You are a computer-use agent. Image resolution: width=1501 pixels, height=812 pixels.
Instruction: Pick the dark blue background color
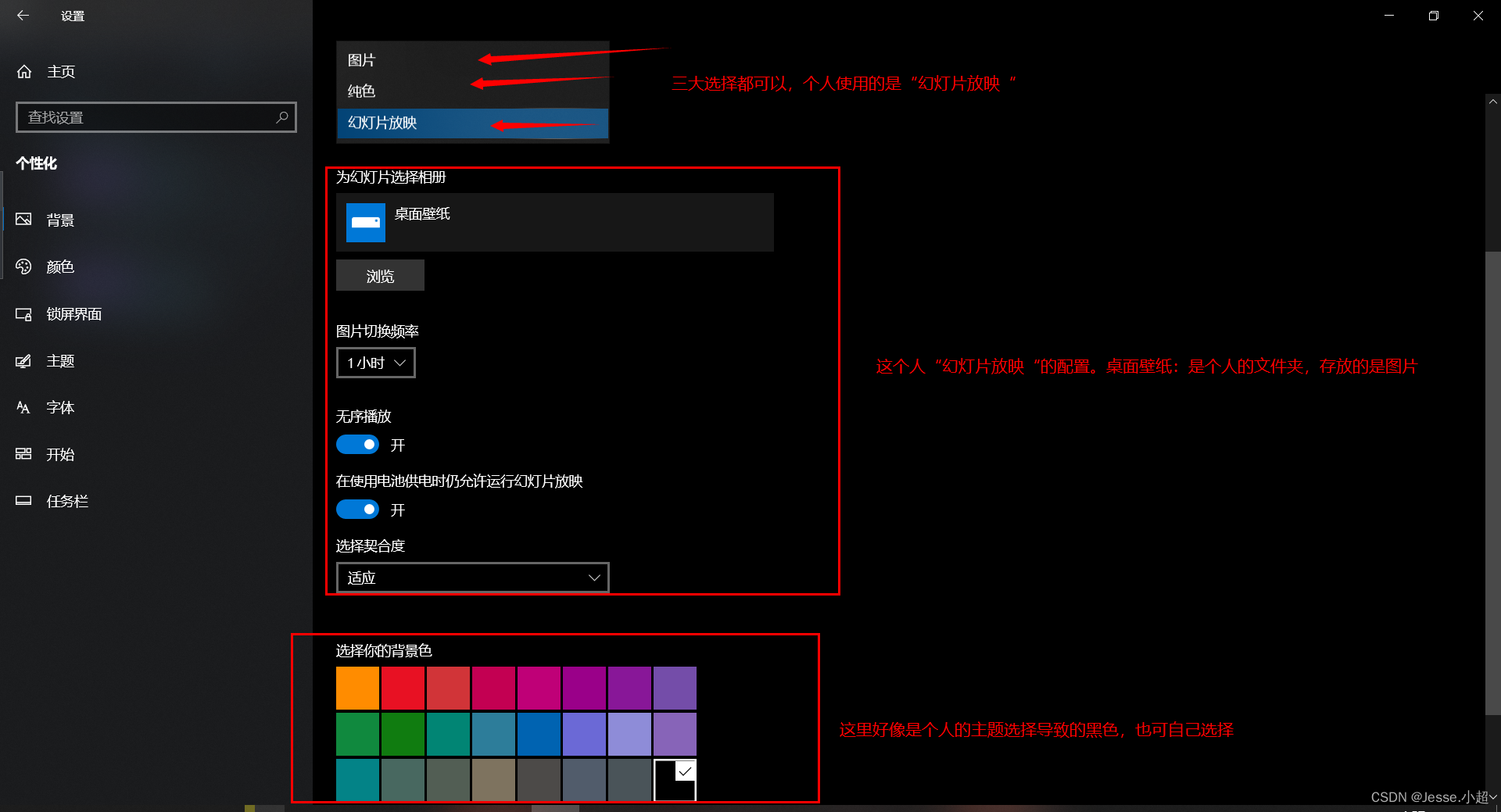point(539,734)
